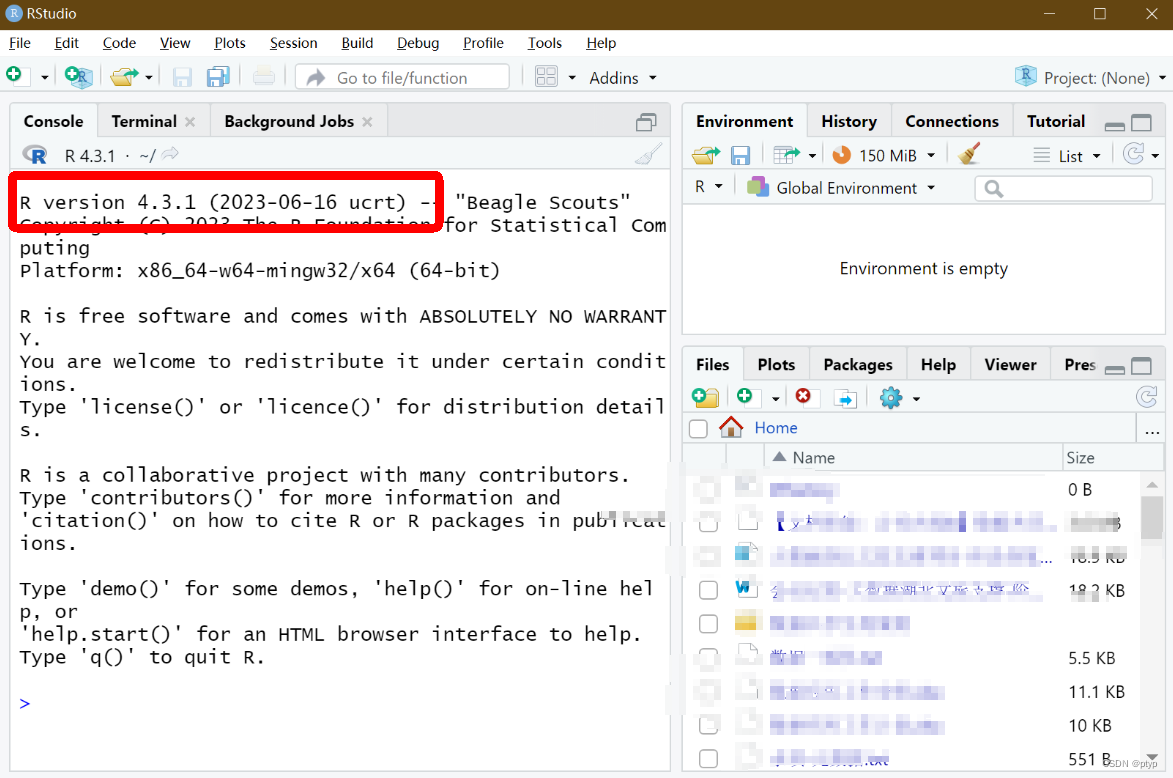
Task: Open the Global Environment dropdown
Action: pos(842,188)
